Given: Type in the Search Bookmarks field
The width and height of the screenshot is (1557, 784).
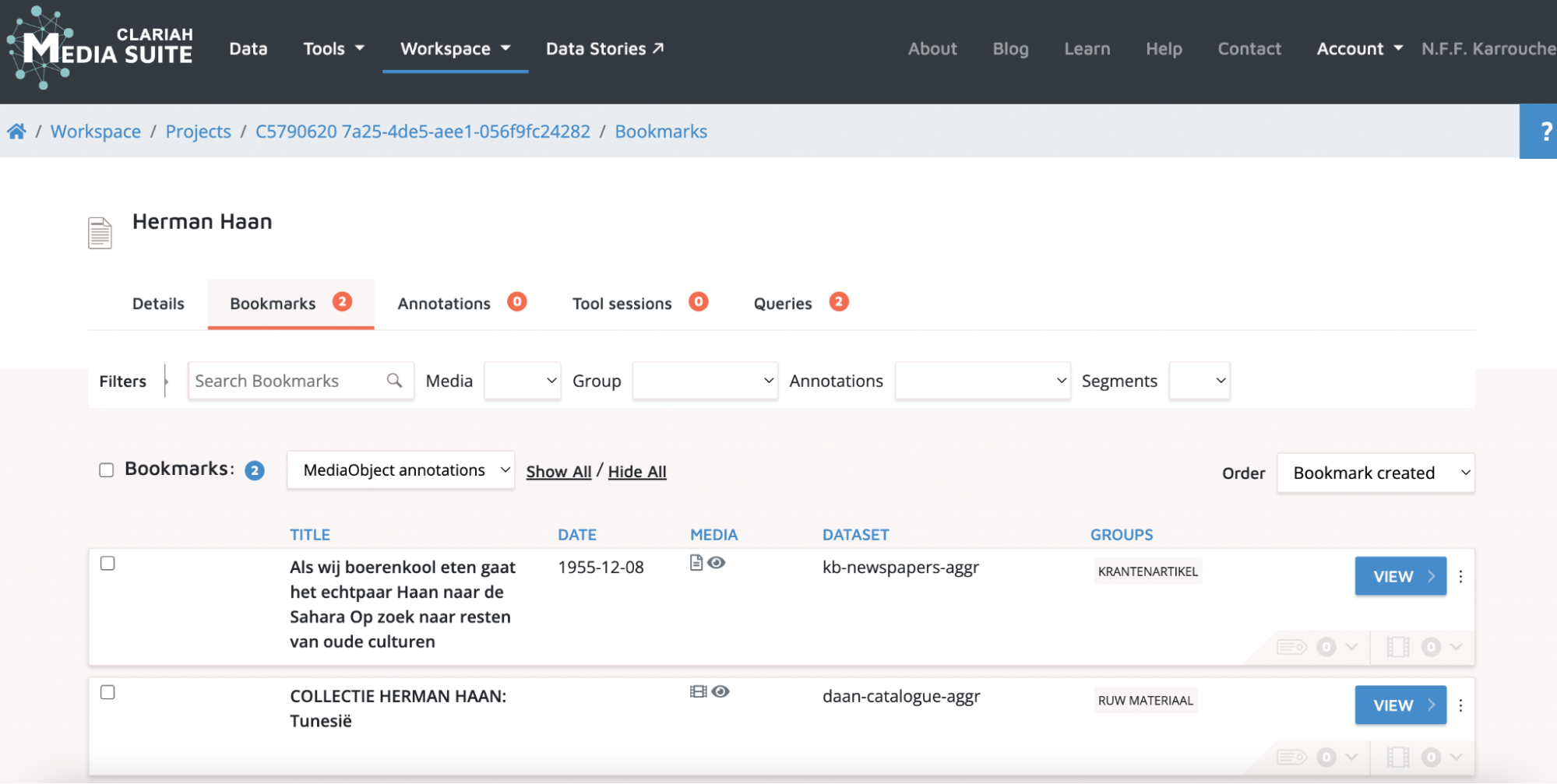Looking at the screenshot, I should (x=284, y=381).
